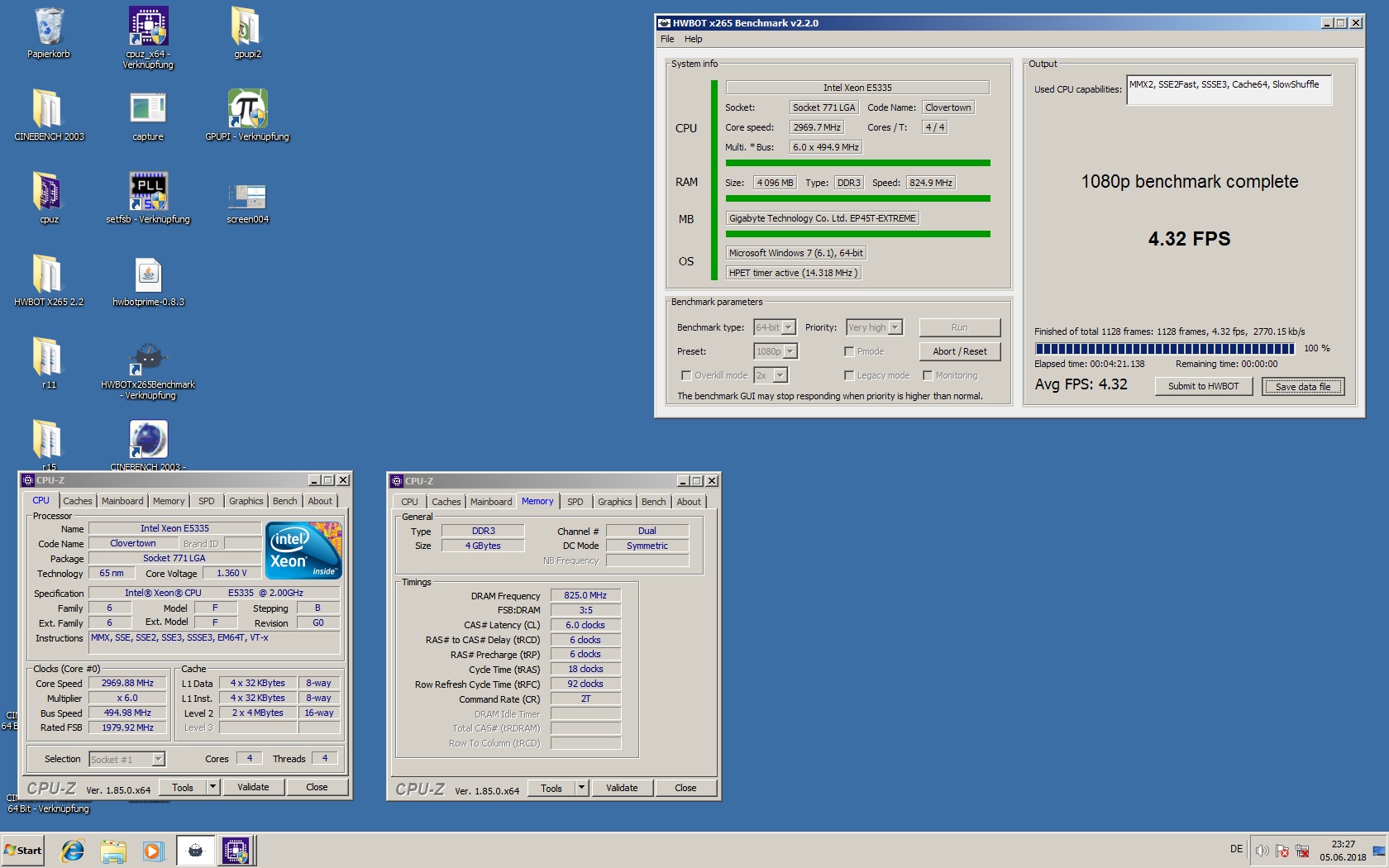Toggle the Overkill mode checkbox
This screenshot has height=868, width=1389.
tap(685, 375)
